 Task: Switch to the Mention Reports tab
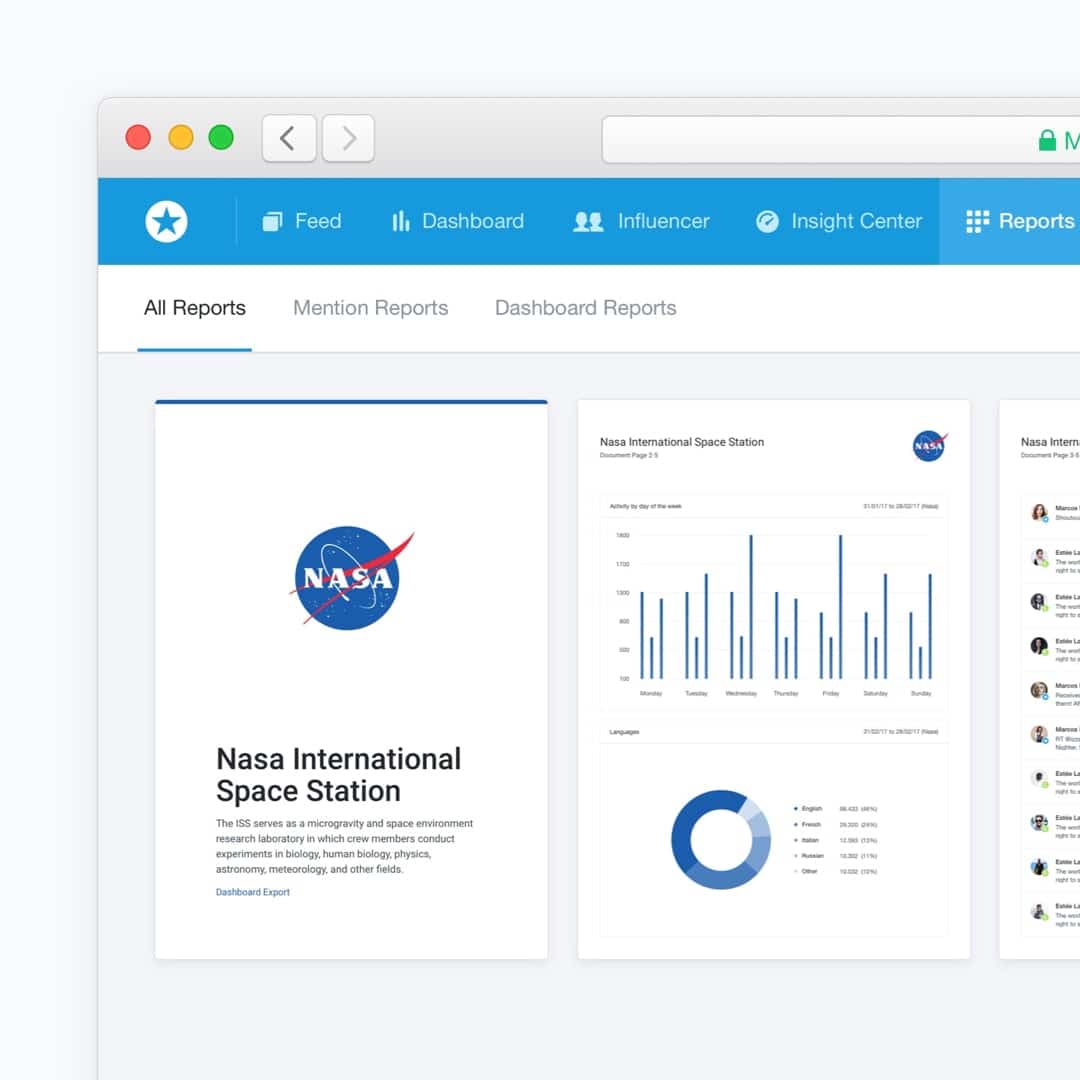371,308
